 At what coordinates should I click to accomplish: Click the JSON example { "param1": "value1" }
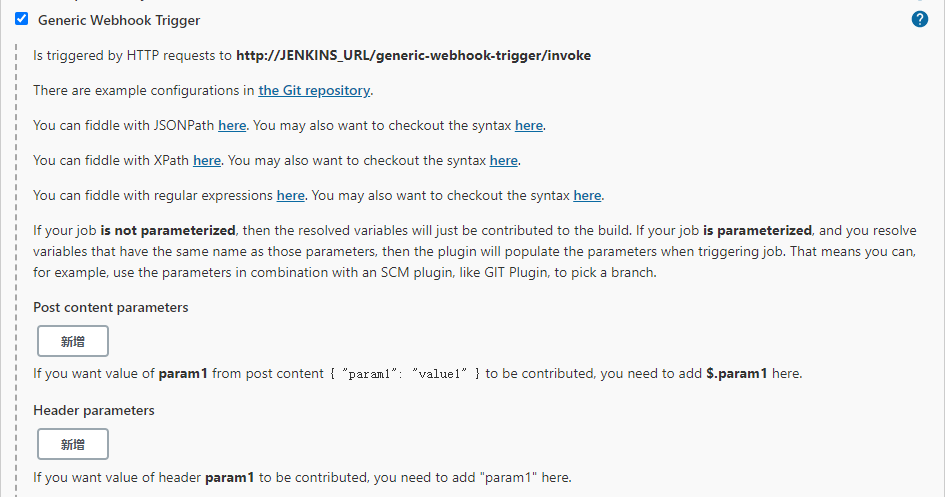[404, 374]
